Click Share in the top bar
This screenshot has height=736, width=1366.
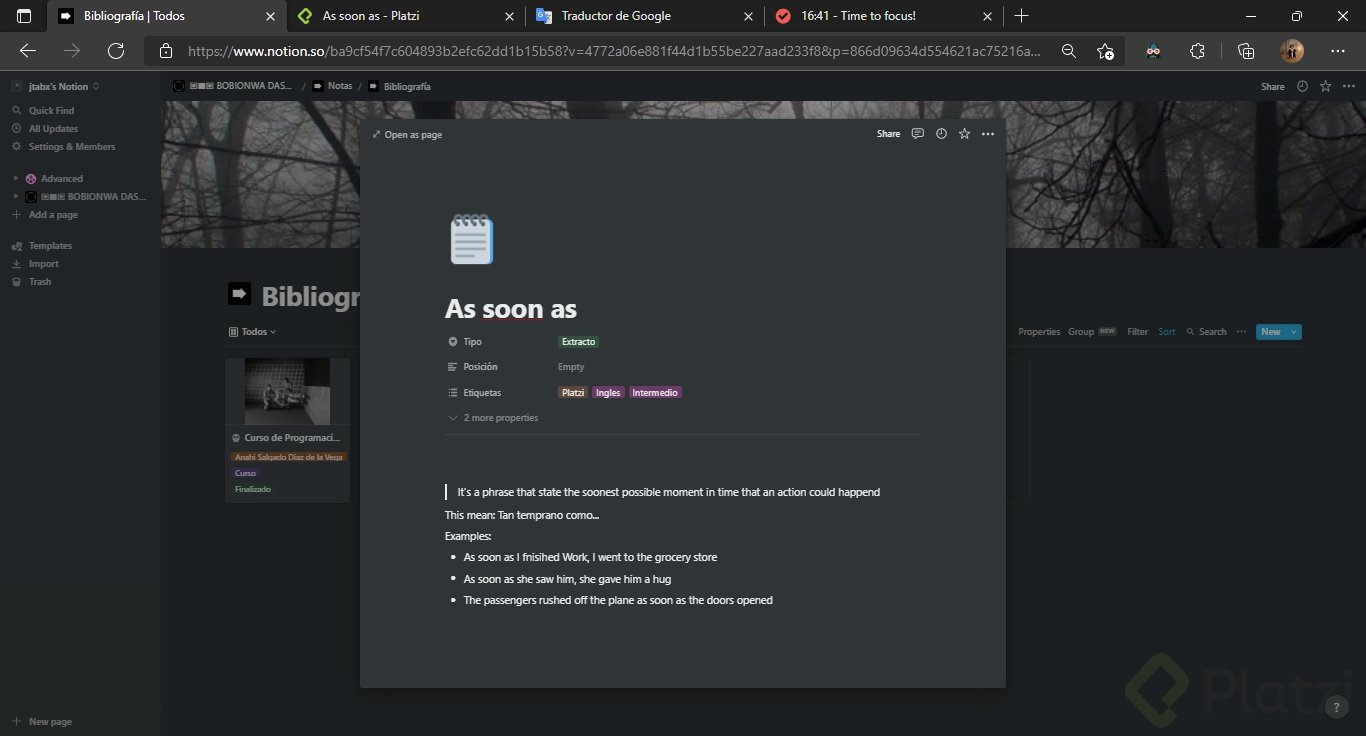coord(1272,87)
